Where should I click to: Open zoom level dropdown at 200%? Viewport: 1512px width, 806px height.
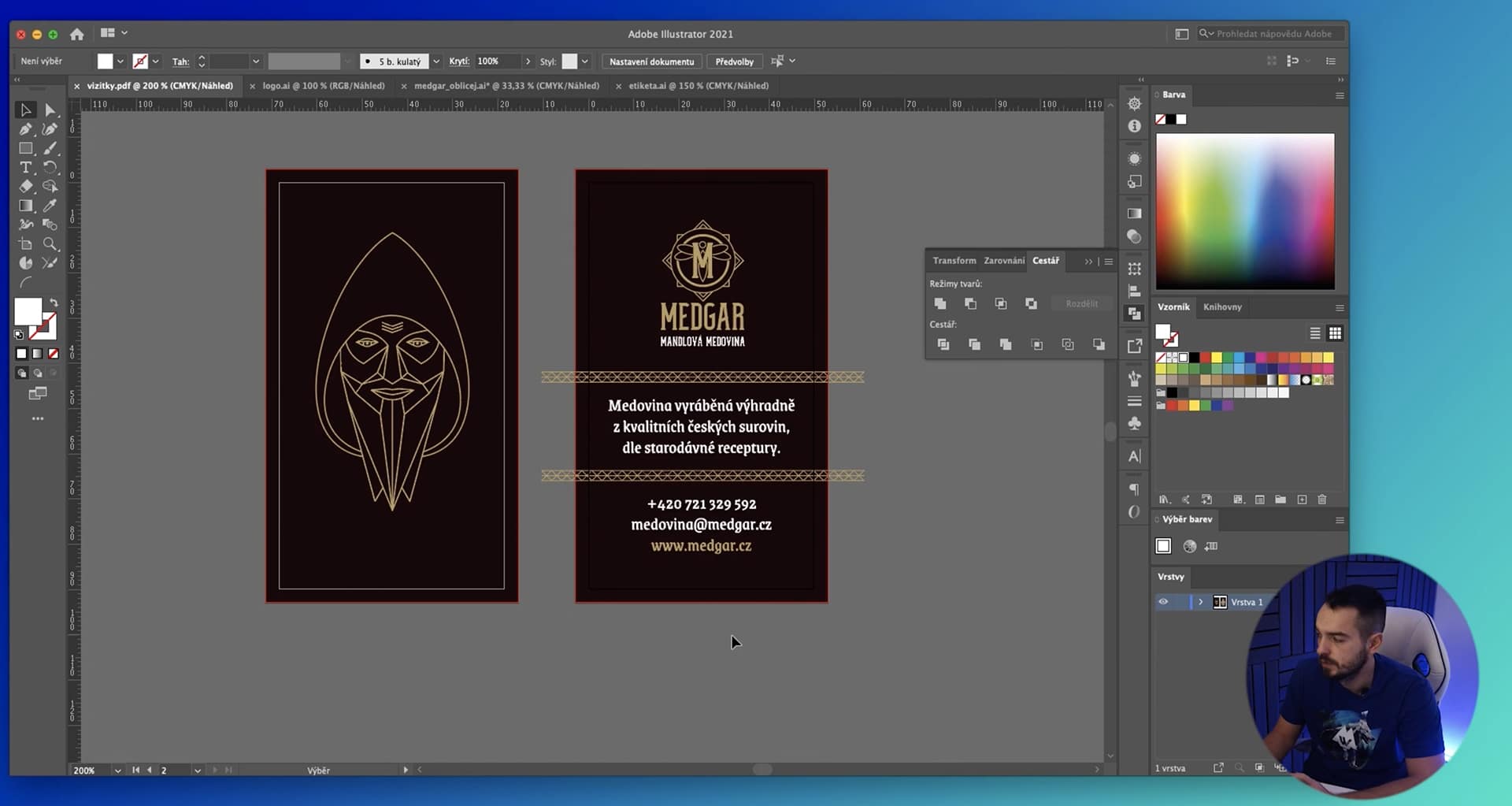click(x=117, y=771)
